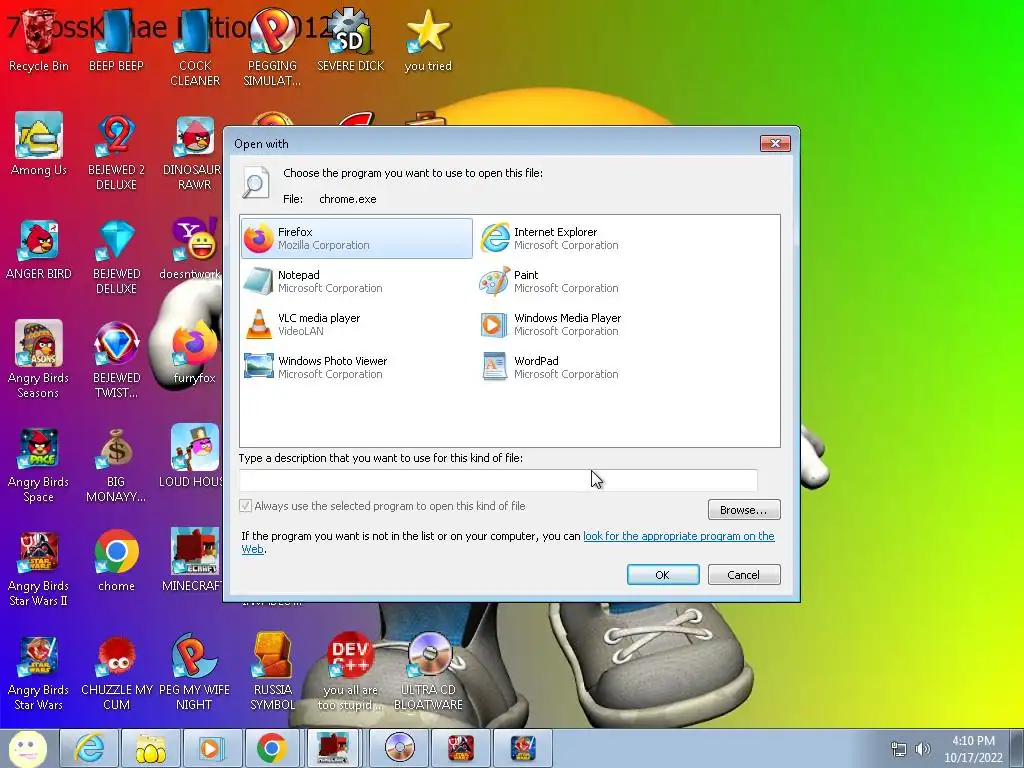Select the 'you all are too stupid' Dev-C++ icon
This screenshot has width=1024, height=768.
pyautogui.click(x=350, y=671)
